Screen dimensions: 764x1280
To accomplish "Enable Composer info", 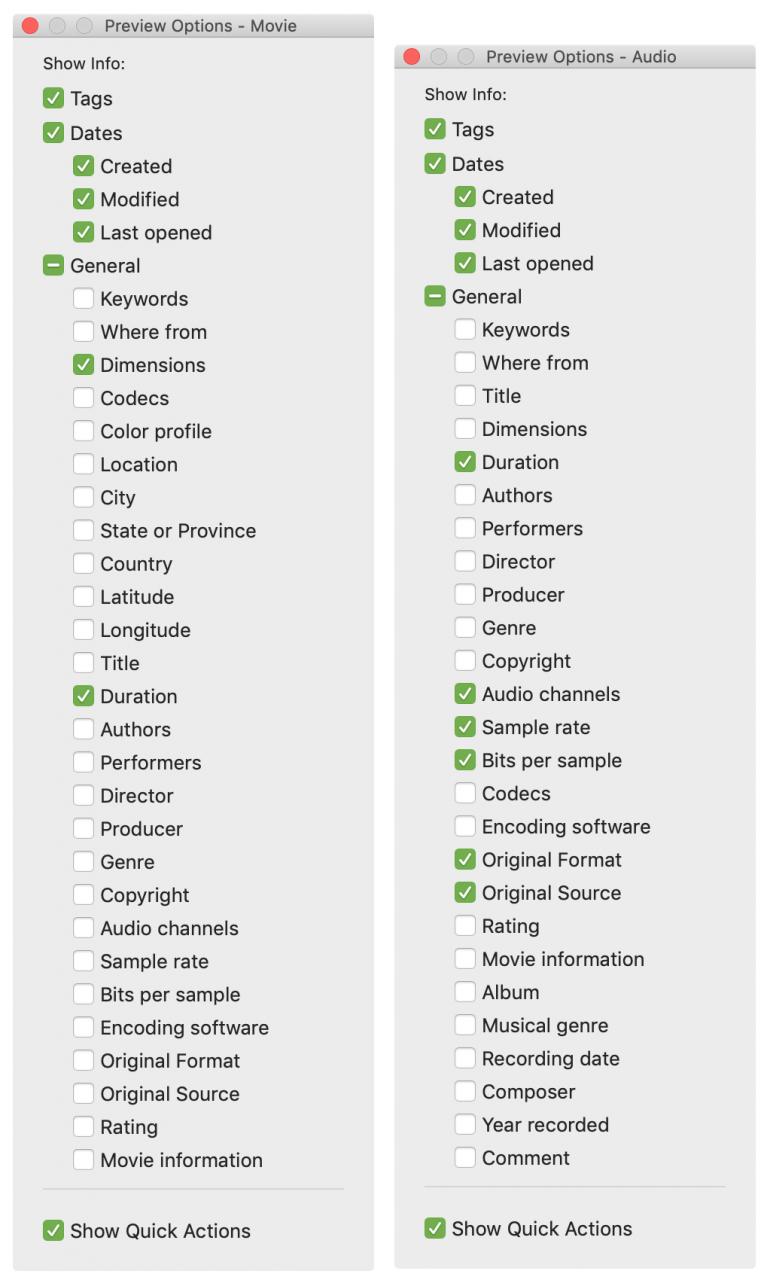I will [466, 1092].
